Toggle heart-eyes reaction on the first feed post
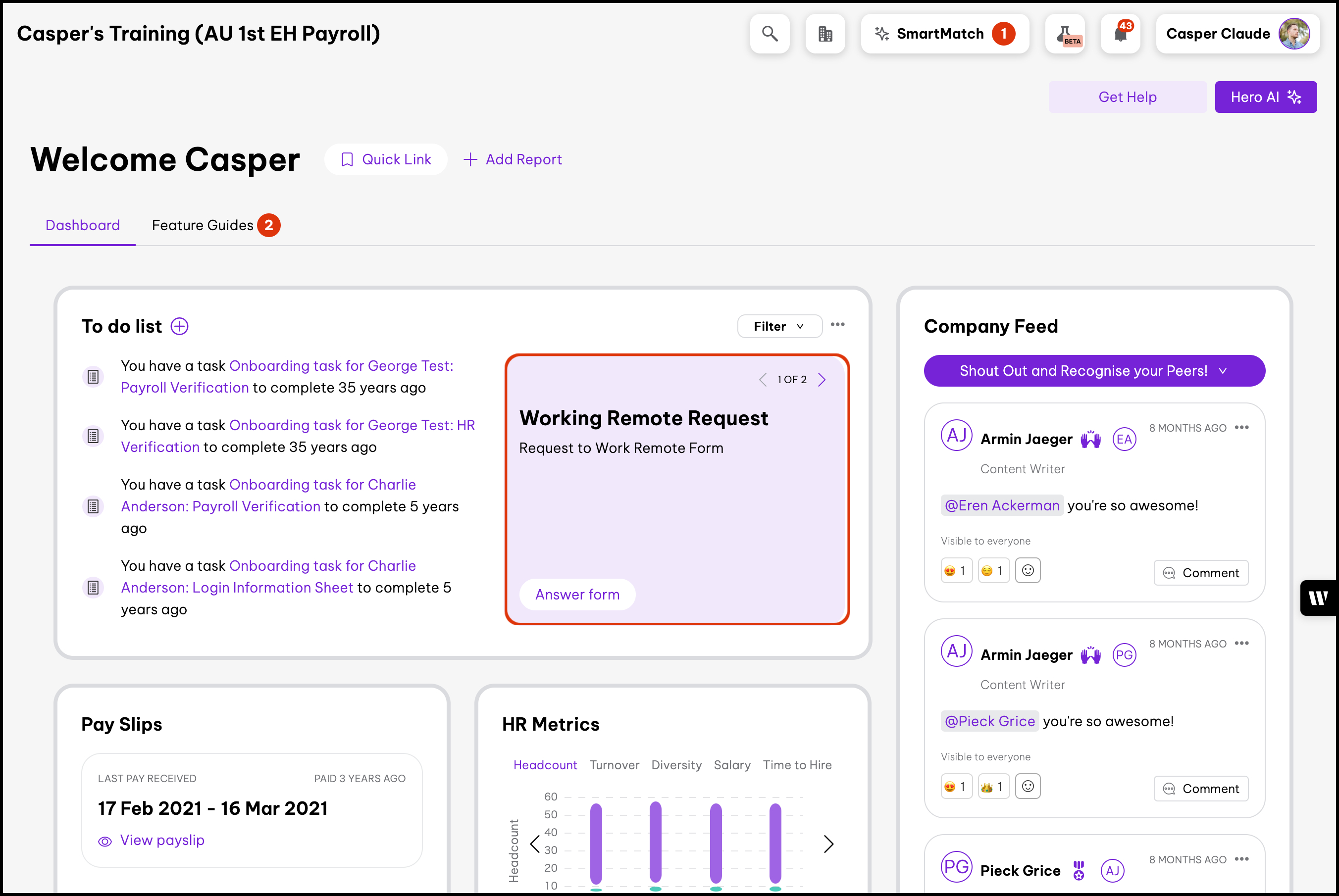Screen dimensions: 1339x896 (x=956, y=570)
